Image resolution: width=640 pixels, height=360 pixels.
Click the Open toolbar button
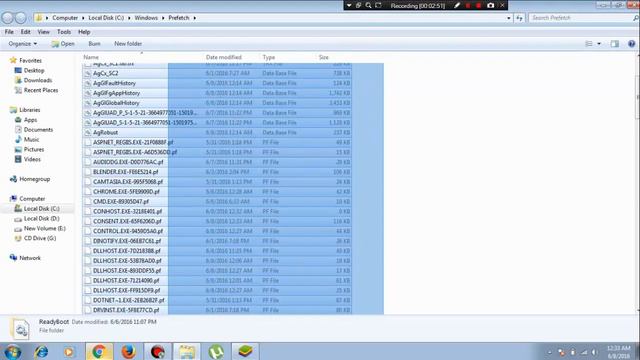[63, 44]
